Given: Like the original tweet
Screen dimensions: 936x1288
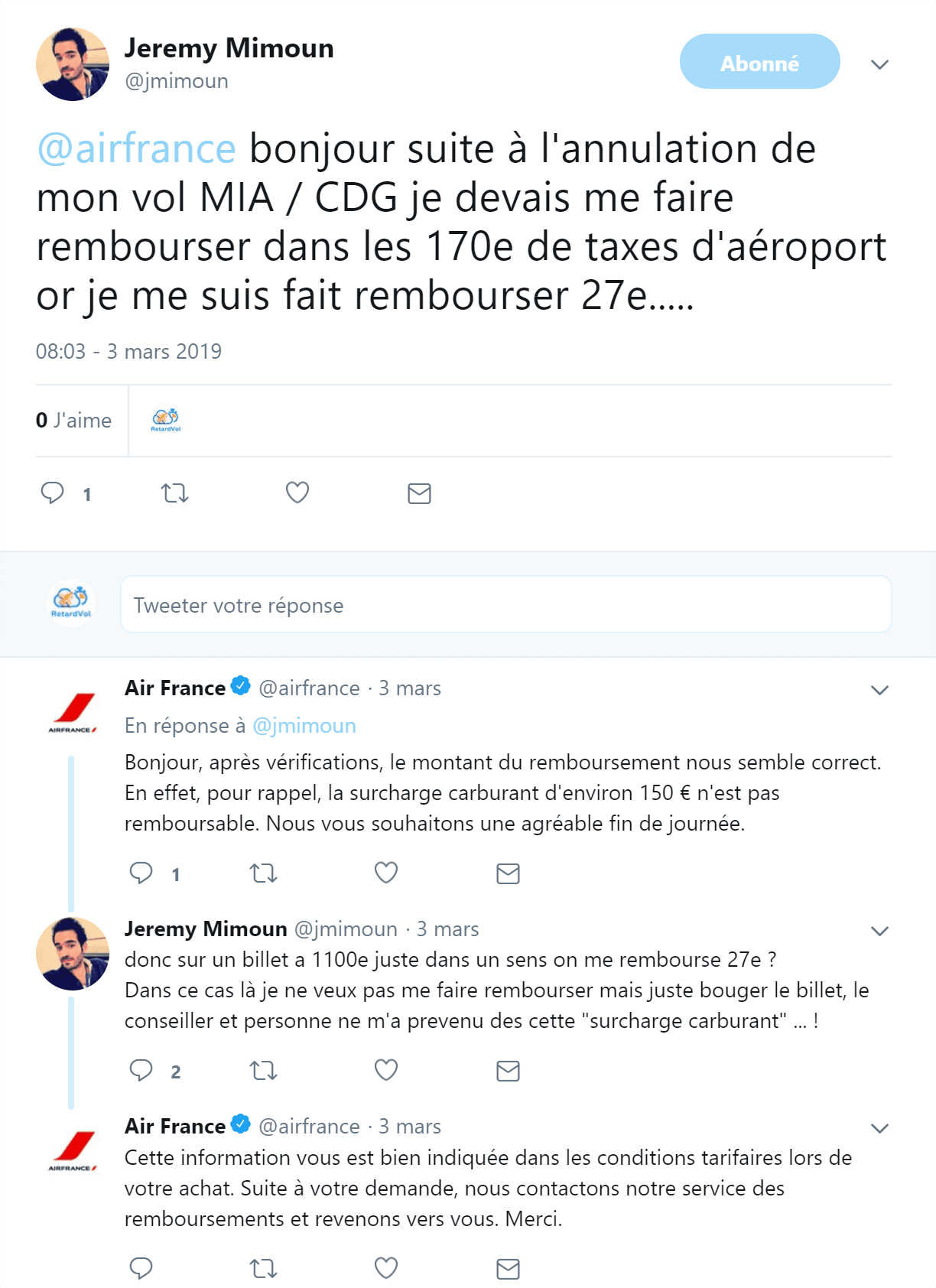Looking at the screenshot, I should pyautogui.click(x=297, y=493).
